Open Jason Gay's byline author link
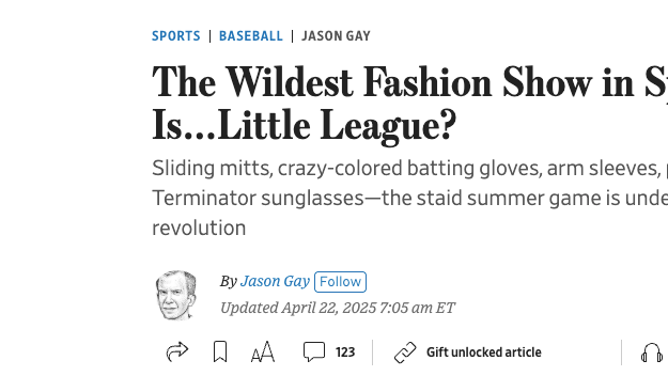Image resolution: width=668 pixels, height=376 pixels. tap(275, 281)
